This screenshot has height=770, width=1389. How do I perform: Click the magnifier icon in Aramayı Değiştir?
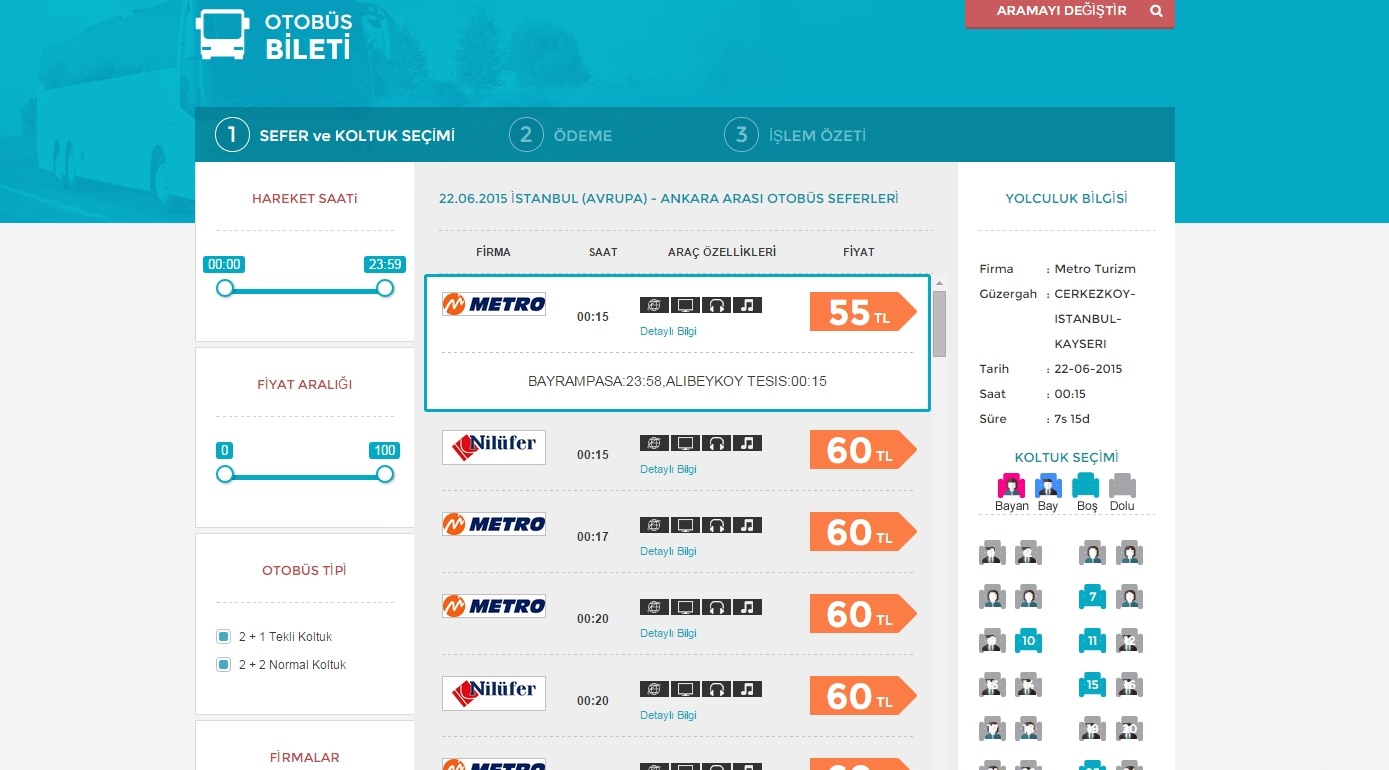tap(1156, 11)
